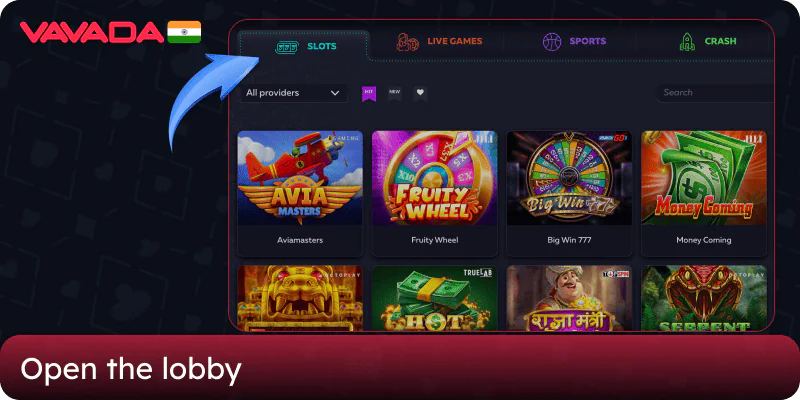Toggle the heart favorites filter
The width and height of the screenshot is (800, 400).
(x=420, y=93)
